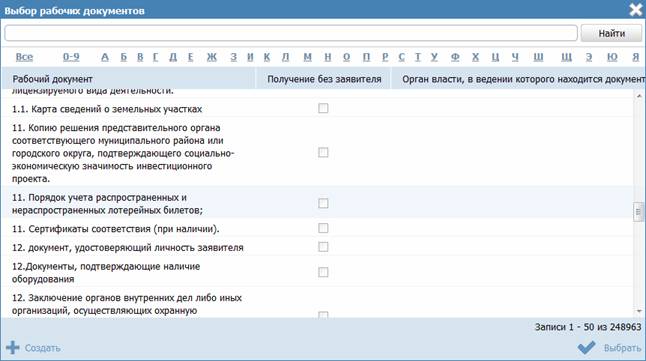Select row 12.Документы, подтверждающие наличие оборудования
Viewport: 646px width, 361px height.
[x=317, y=272]
